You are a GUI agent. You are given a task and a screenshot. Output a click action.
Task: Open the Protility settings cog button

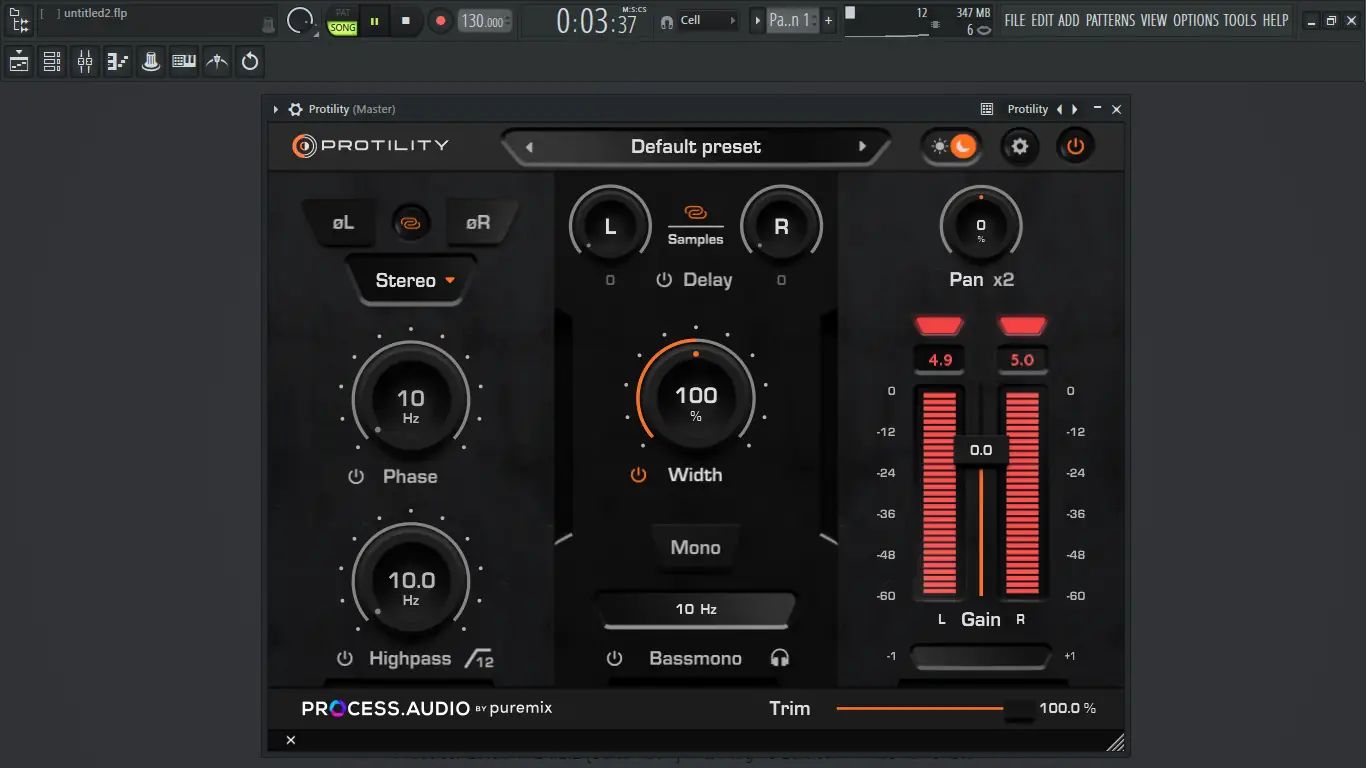coord(1020,147)
